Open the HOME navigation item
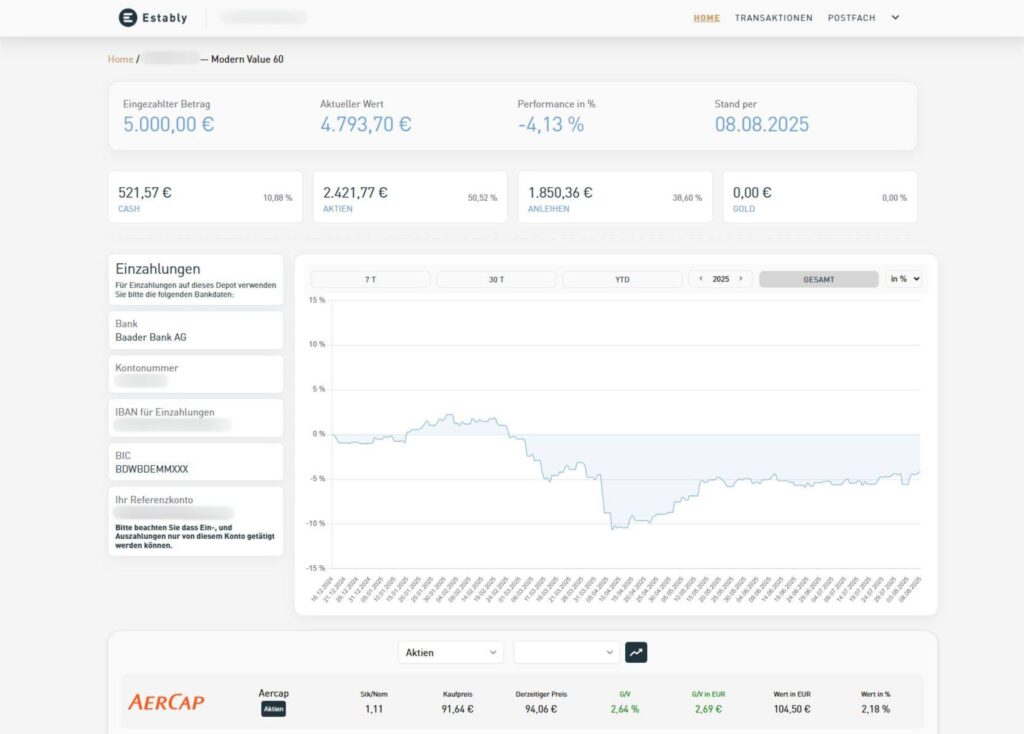 [707, 18]
